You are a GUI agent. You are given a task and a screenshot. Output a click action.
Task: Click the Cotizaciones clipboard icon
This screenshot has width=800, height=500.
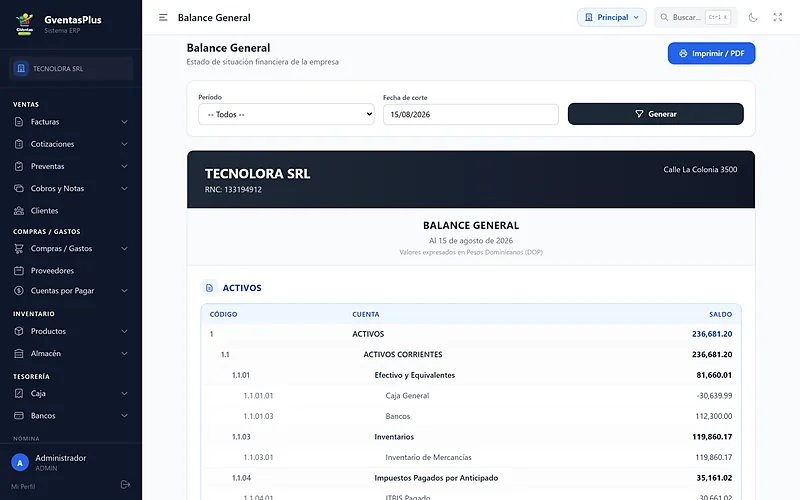[19, 144]
